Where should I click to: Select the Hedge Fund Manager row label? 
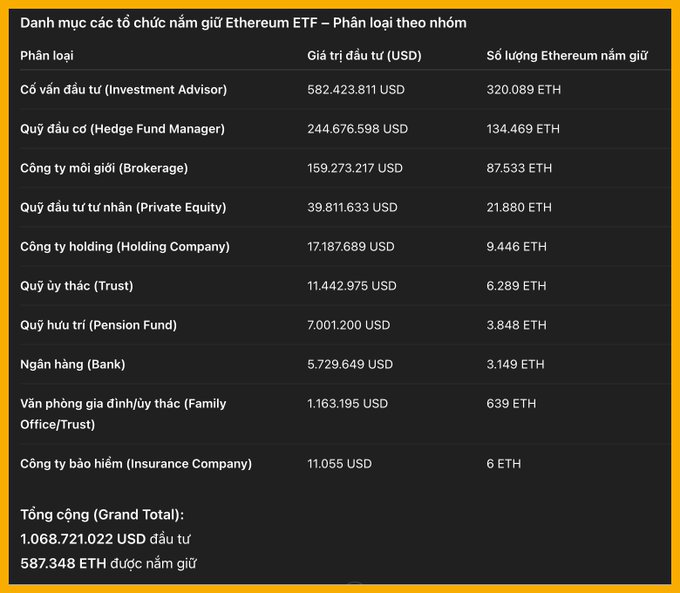pyautogui.click(x=122, y=128)
